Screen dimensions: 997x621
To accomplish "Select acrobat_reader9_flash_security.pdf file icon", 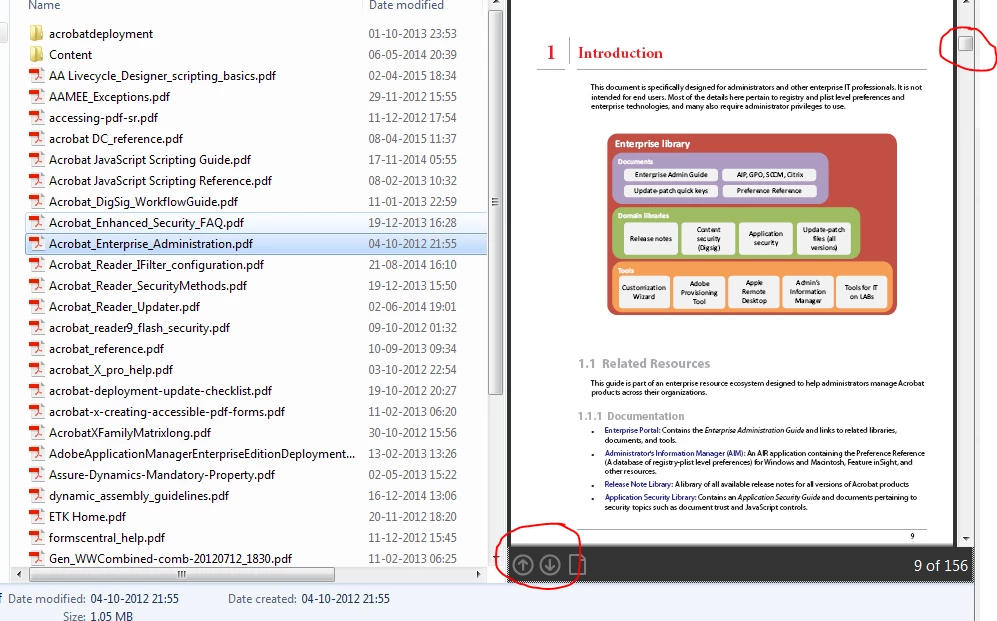I will tap(37, 327).
